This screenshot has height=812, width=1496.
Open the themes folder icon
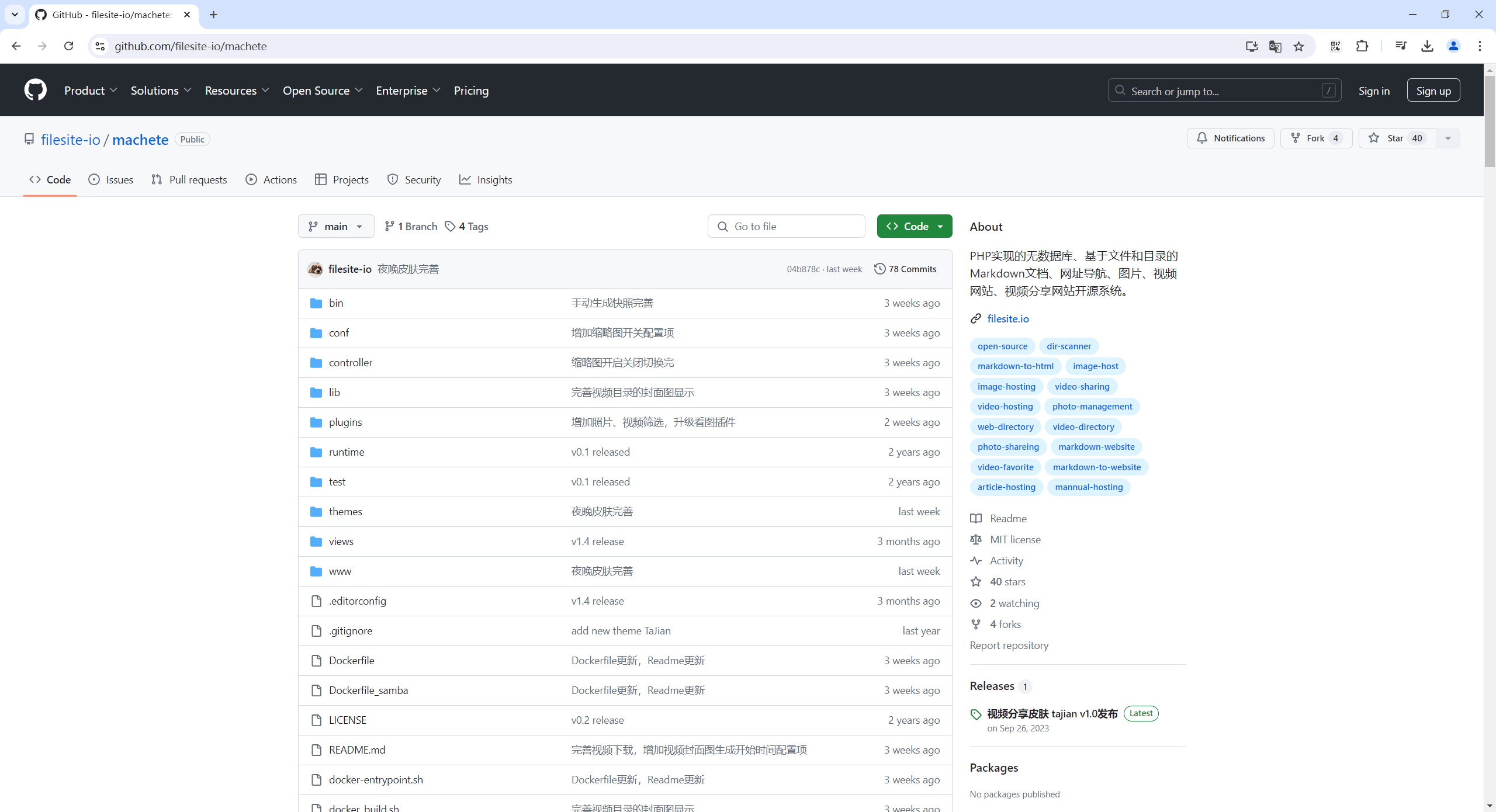[316, 512]
